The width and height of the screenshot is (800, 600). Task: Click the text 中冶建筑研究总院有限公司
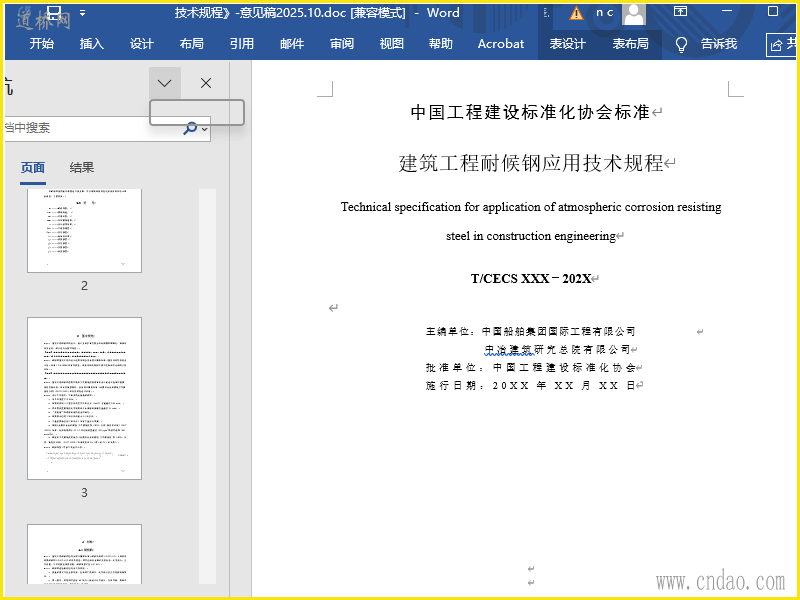coord(557,349)
